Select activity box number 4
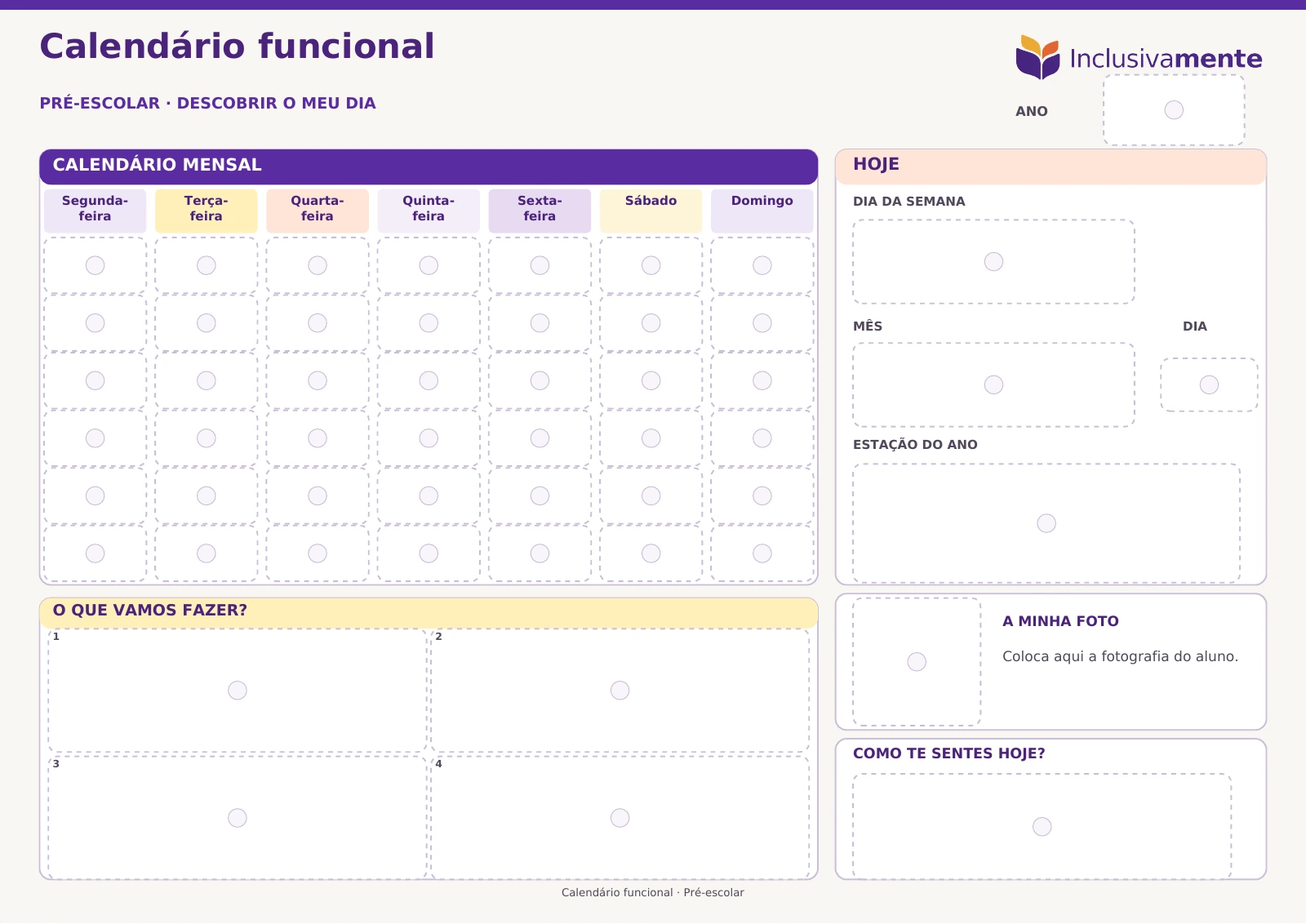The image size is (1306, 924). (x=620, y=818)
